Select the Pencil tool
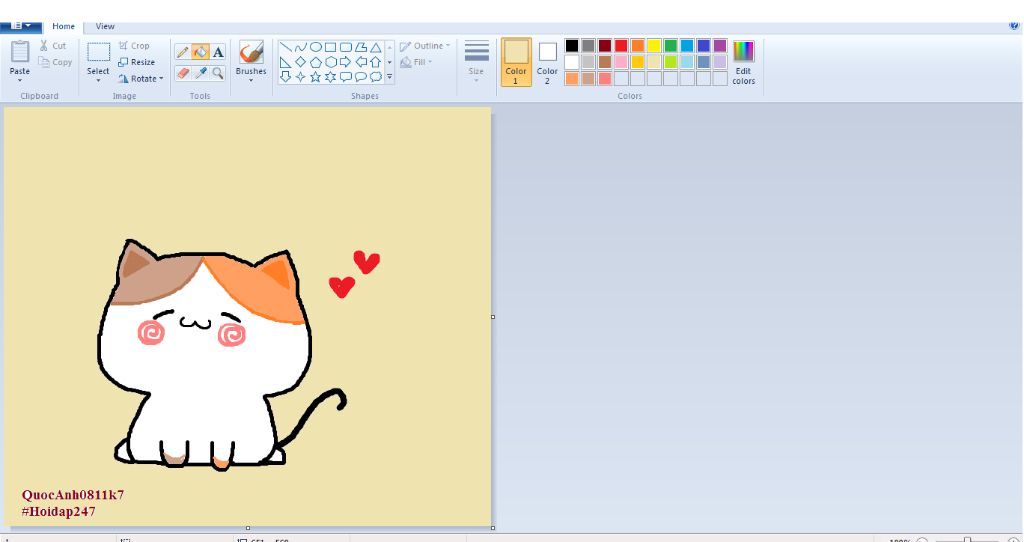This screenshot has width=1024, height=542. pos(183,52)
